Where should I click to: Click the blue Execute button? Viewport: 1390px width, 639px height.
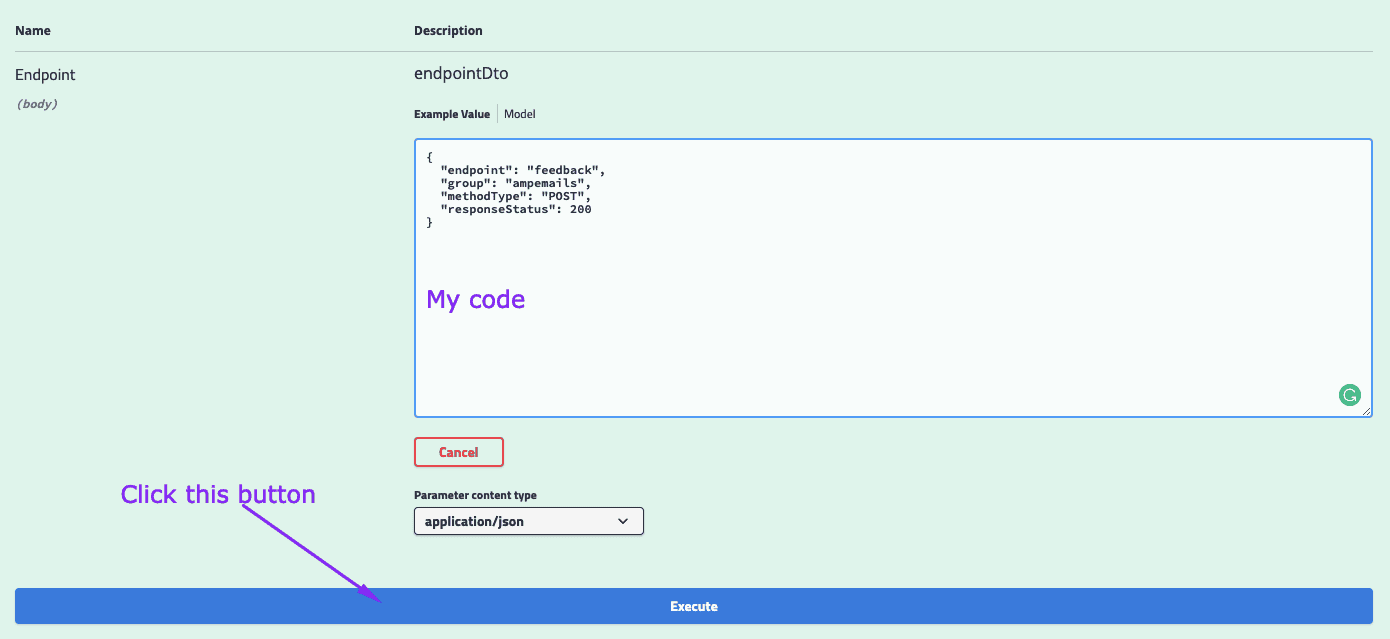(x=693, y=606)
